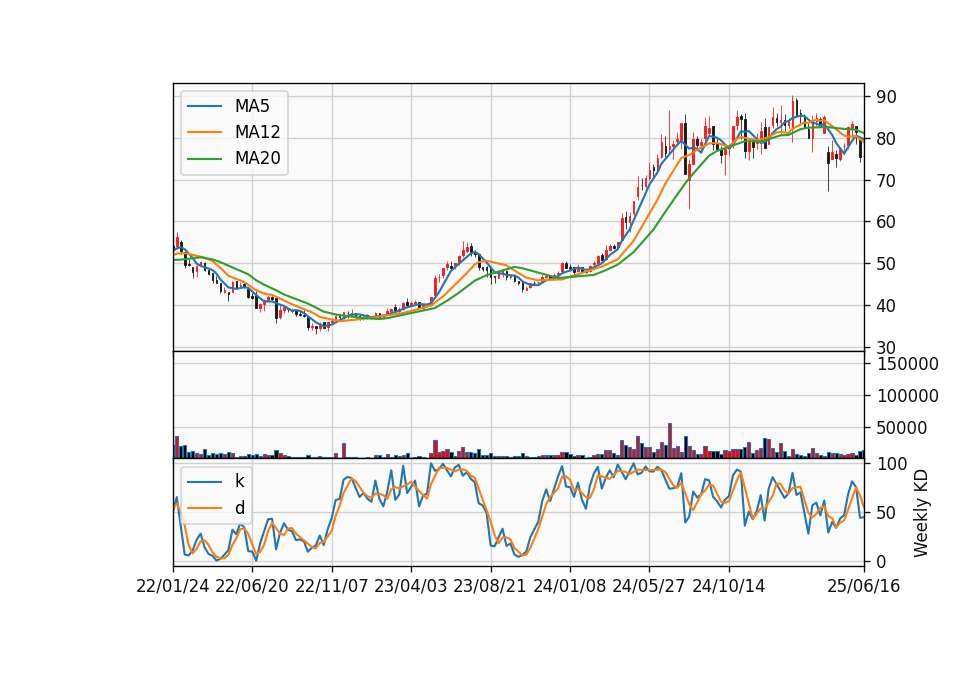Click the x-axis date 23/08/21
This screenshot has height=690, width=960.
tap(490, 587)
